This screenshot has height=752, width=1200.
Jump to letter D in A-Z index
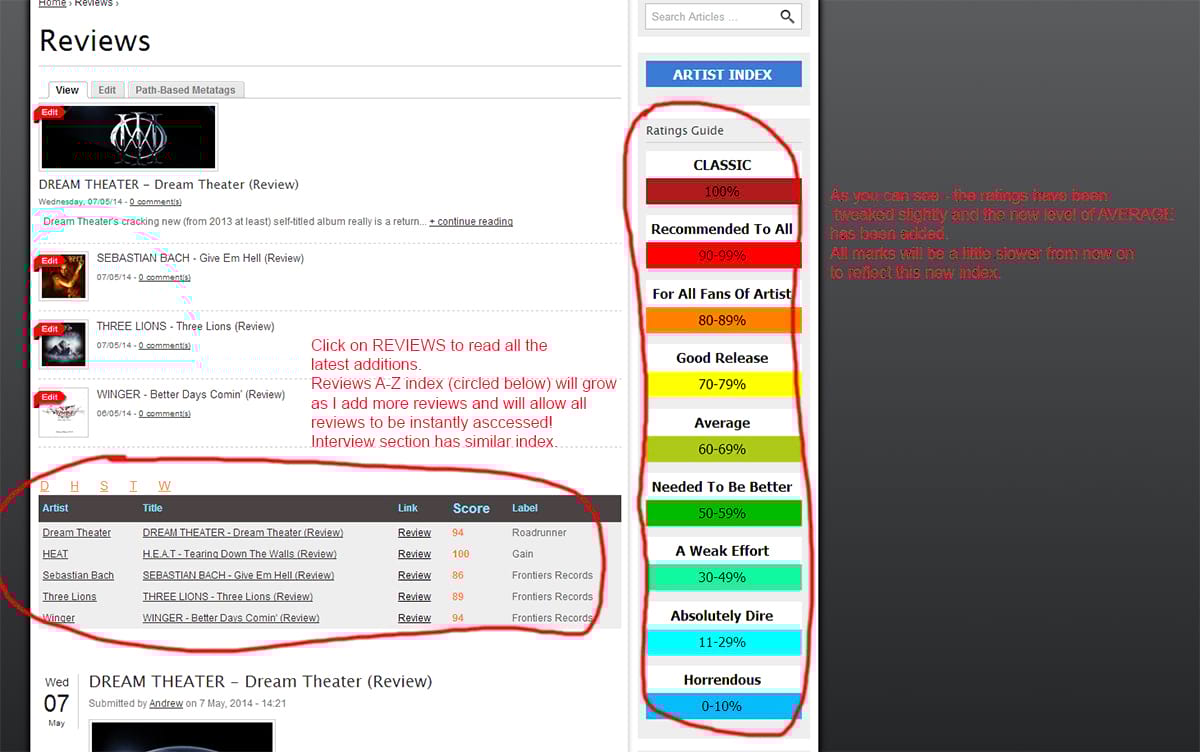[x=45, y=486]
